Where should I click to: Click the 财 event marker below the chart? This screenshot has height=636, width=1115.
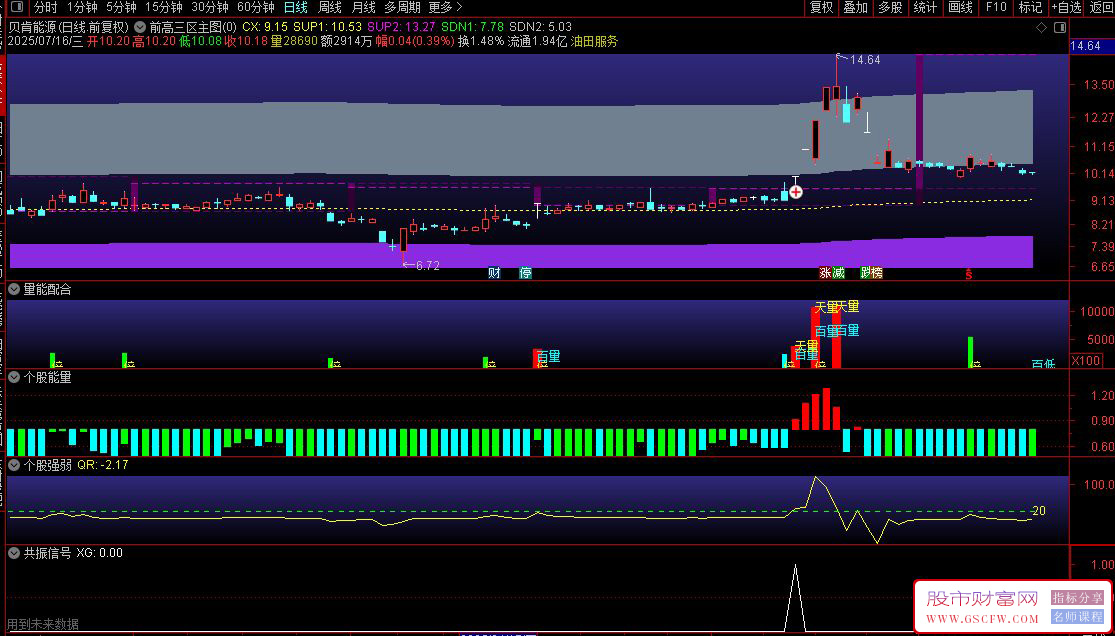[x=494, y=273]
